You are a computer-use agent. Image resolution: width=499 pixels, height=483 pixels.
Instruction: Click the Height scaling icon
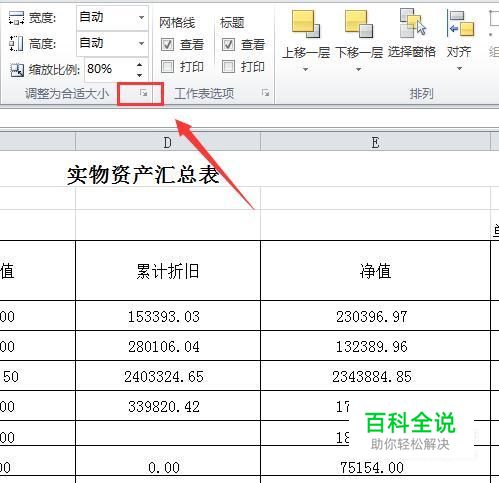tap(16, 43)
